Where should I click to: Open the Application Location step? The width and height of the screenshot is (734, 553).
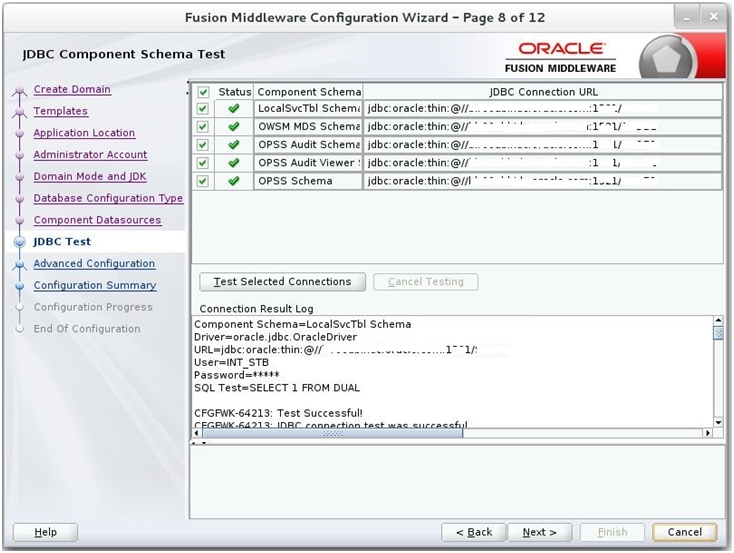84,133
